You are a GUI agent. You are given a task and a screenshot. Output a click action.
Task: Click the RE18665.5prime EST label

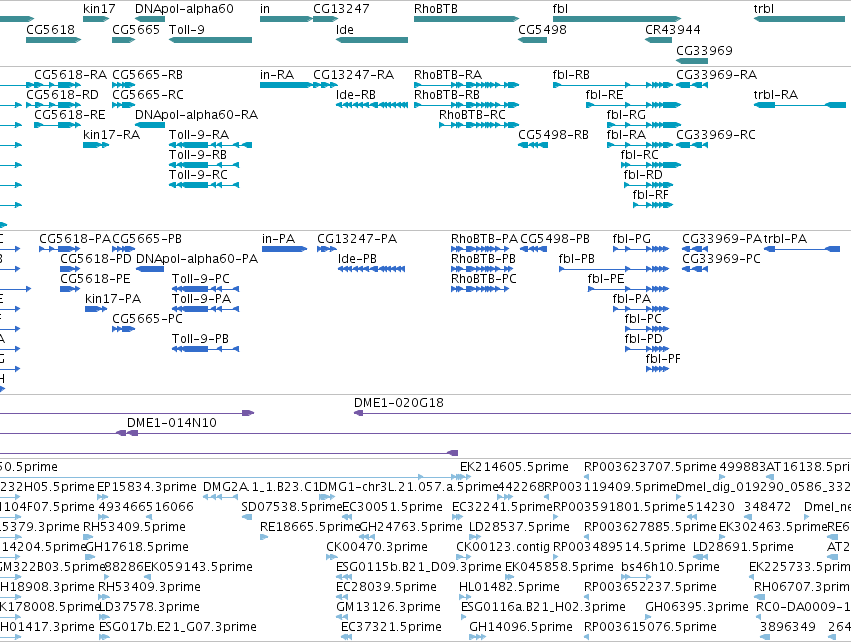(310, 526)
